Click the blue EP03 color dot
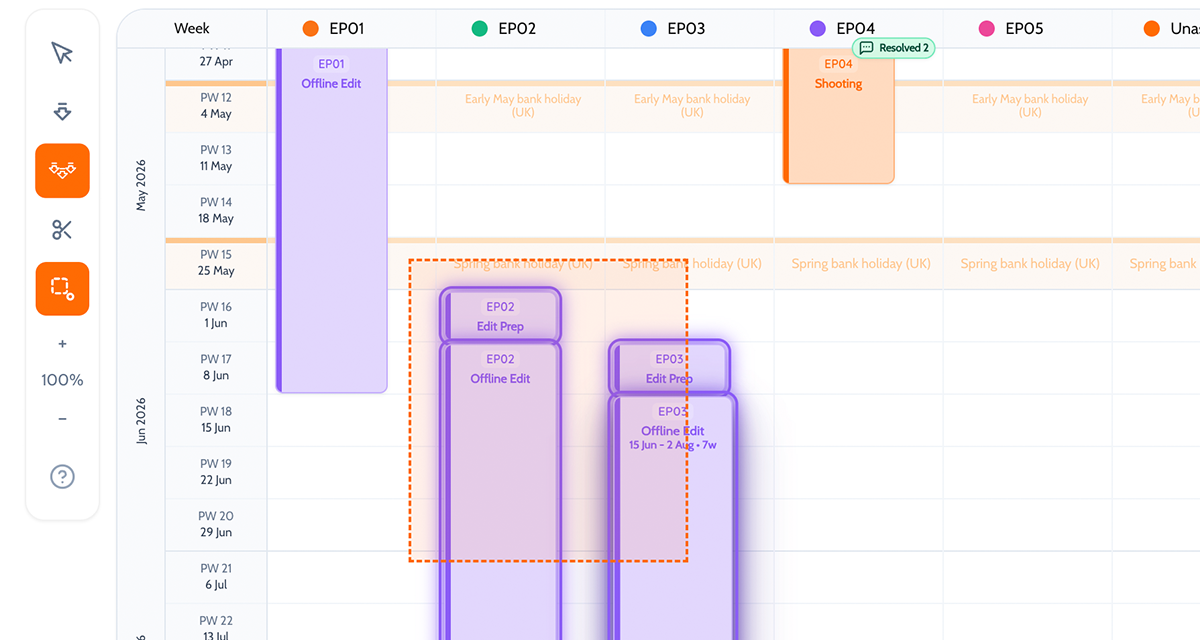Viewport: 1200px width, 640px height. pos(649,29)
